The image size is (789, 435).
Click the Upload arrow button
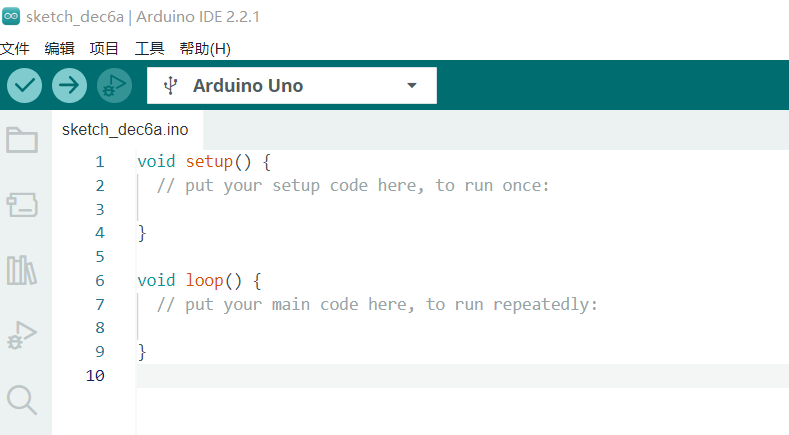coord(69,86)
